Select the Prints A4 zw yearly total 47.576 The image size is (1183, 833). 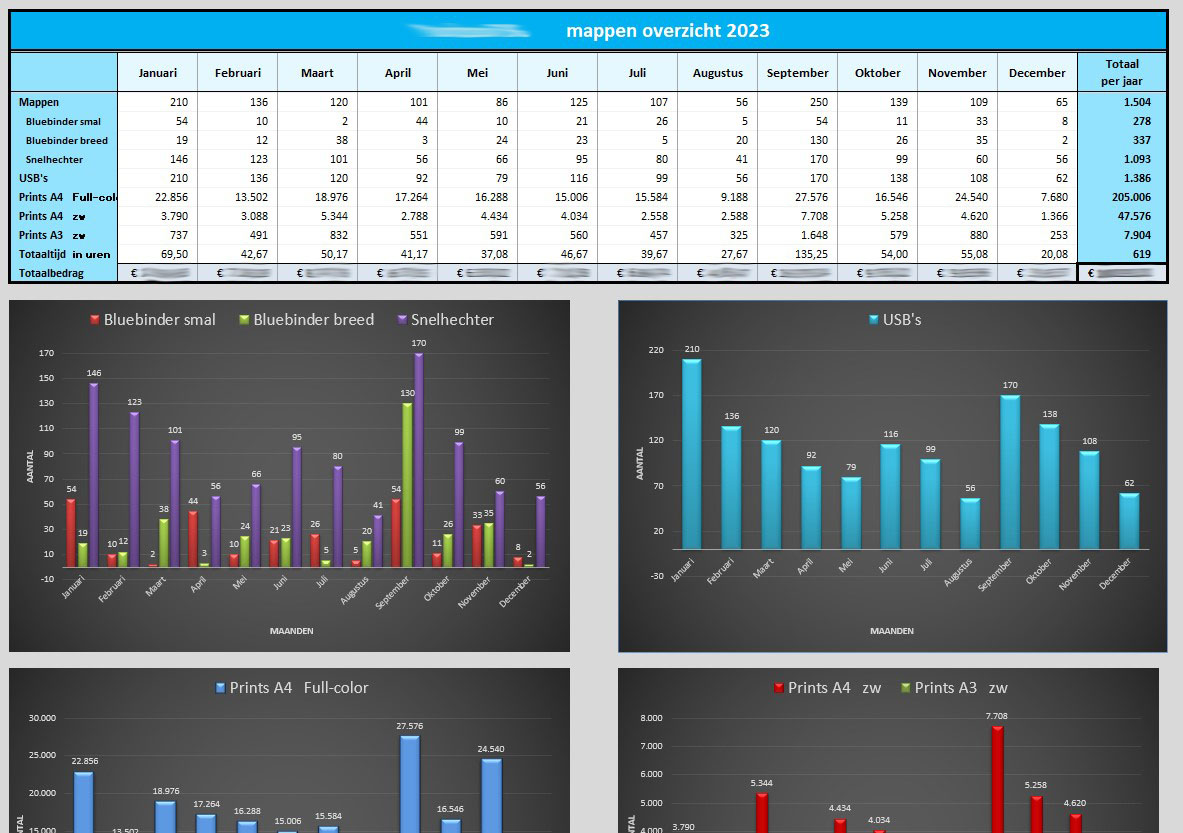click(x=1134, y=216)
